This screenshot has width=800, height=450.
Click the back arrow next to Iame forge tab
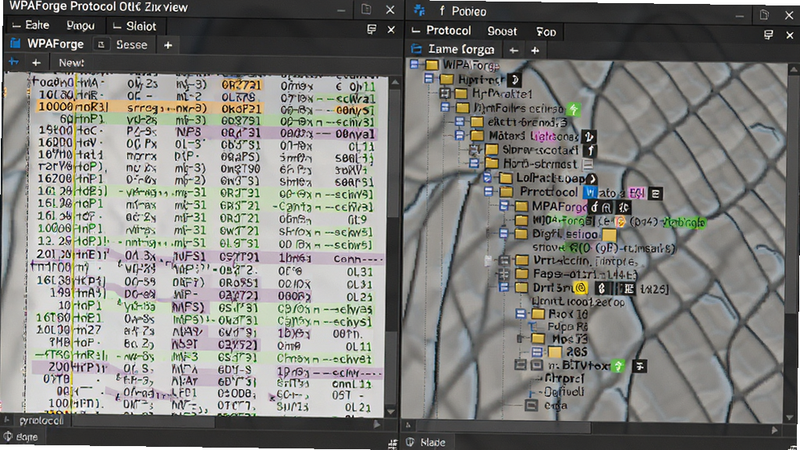pyautogui.click(x=514, y=50)
